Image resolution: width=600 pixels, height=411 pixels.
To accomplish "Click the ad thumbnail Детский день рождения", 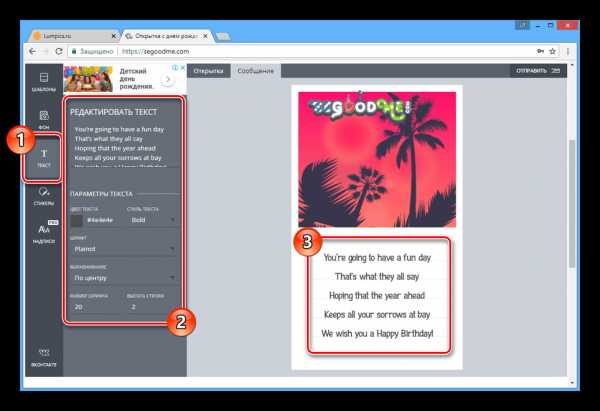I will click(x=88, y=79).
